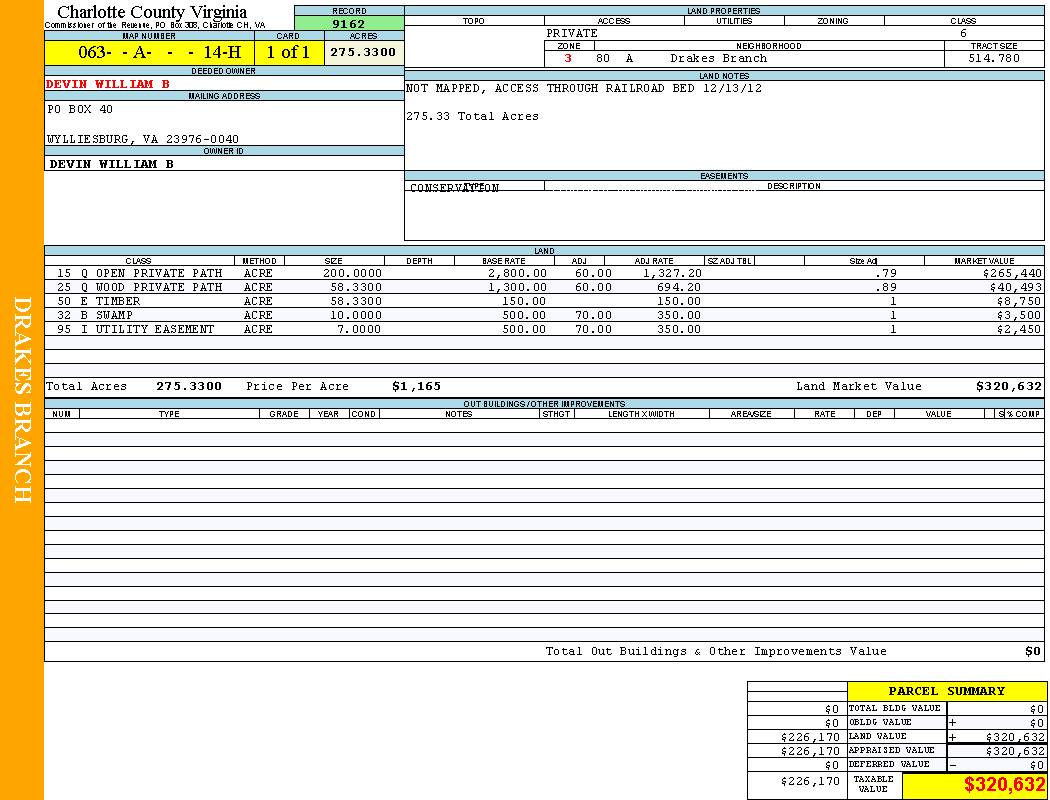Click the Owner ID name field
1050x800 pixels.
tap(112, 164)
